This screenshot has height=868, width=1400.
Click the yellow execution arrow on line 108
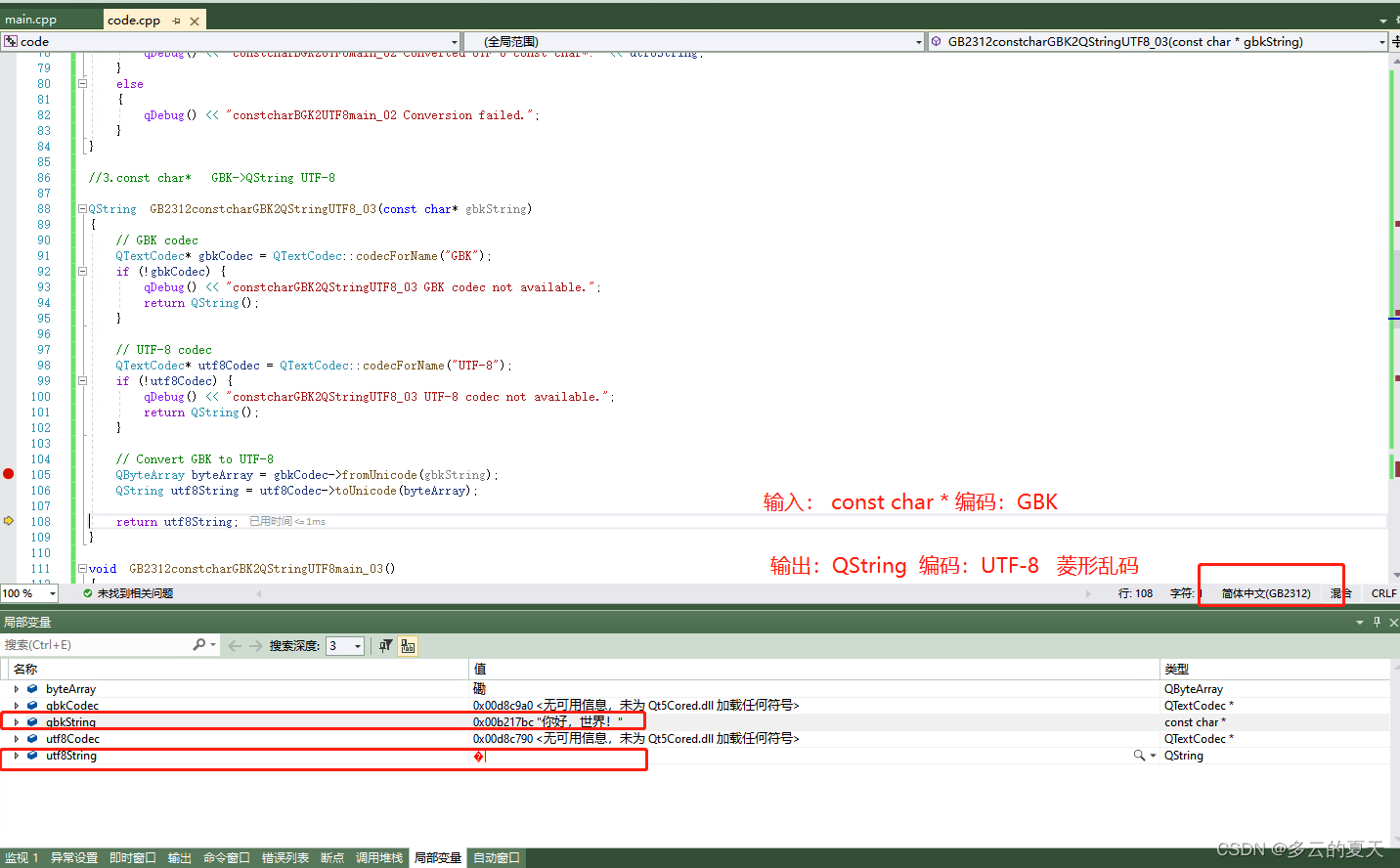8,521
